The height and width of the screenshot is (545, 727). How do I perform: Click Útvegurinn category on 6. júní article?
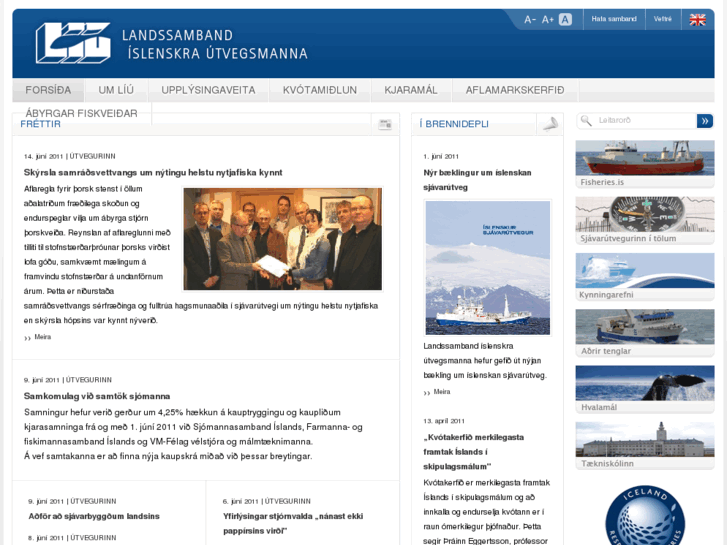click(287, 501)
